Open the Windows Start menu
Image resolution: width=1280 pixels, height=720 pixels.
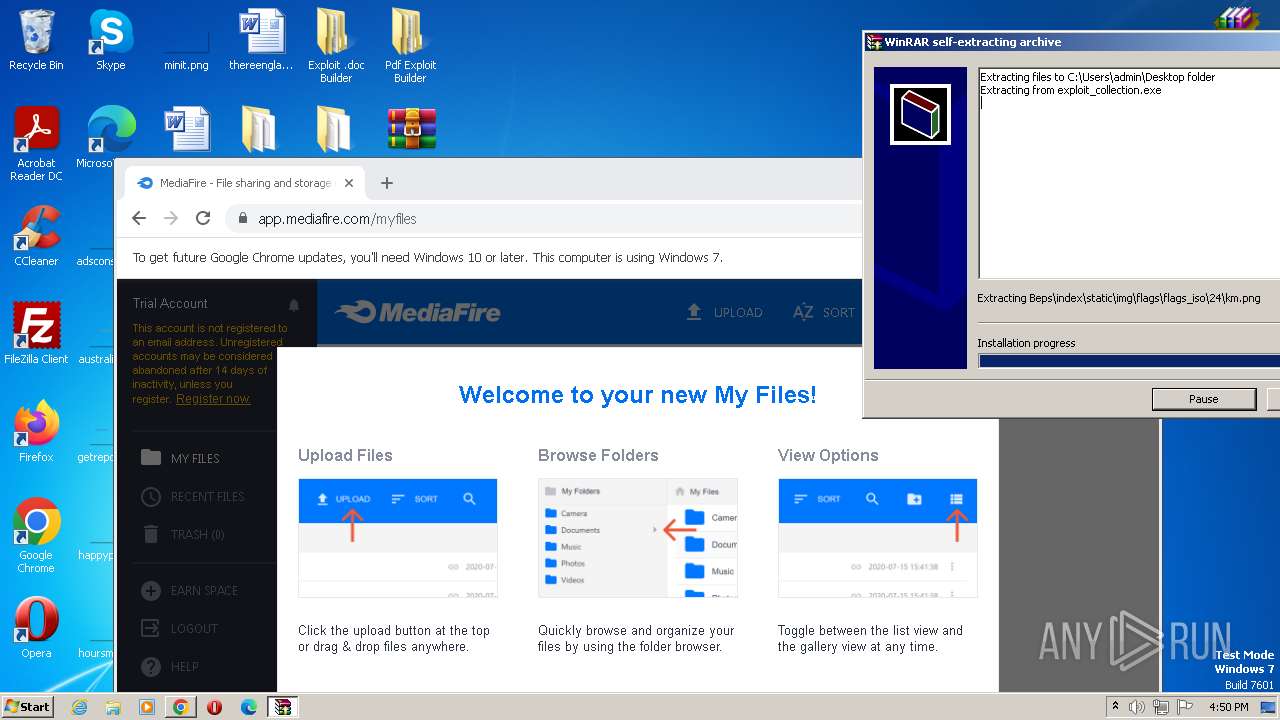click(28, 706)
